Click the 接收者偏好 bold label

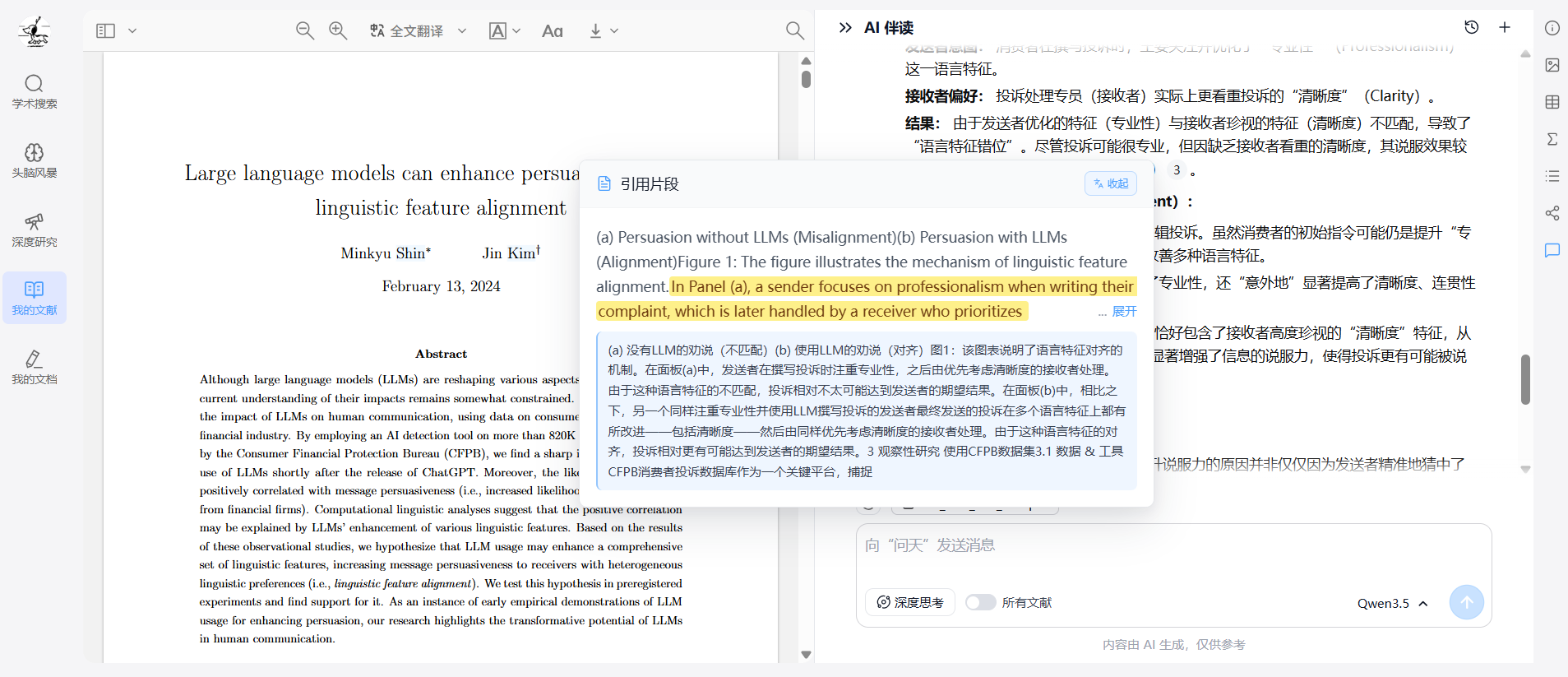(944, 96)
